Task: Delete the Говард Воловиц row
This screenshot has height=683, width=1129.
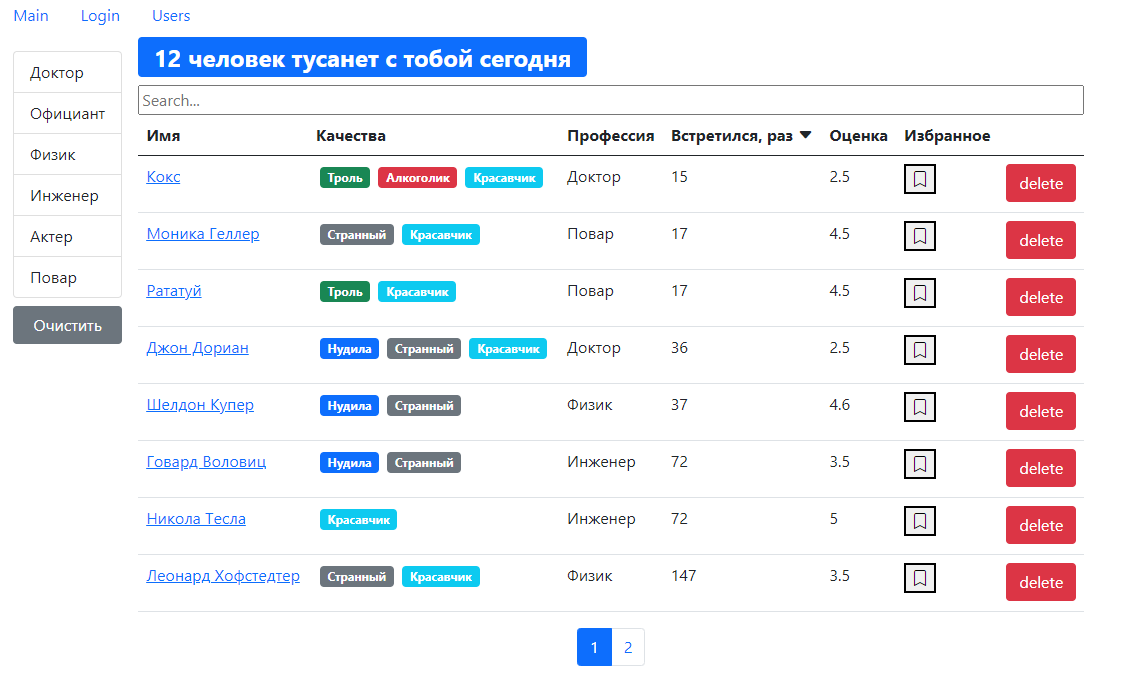Action: [x=1040, y=469]
